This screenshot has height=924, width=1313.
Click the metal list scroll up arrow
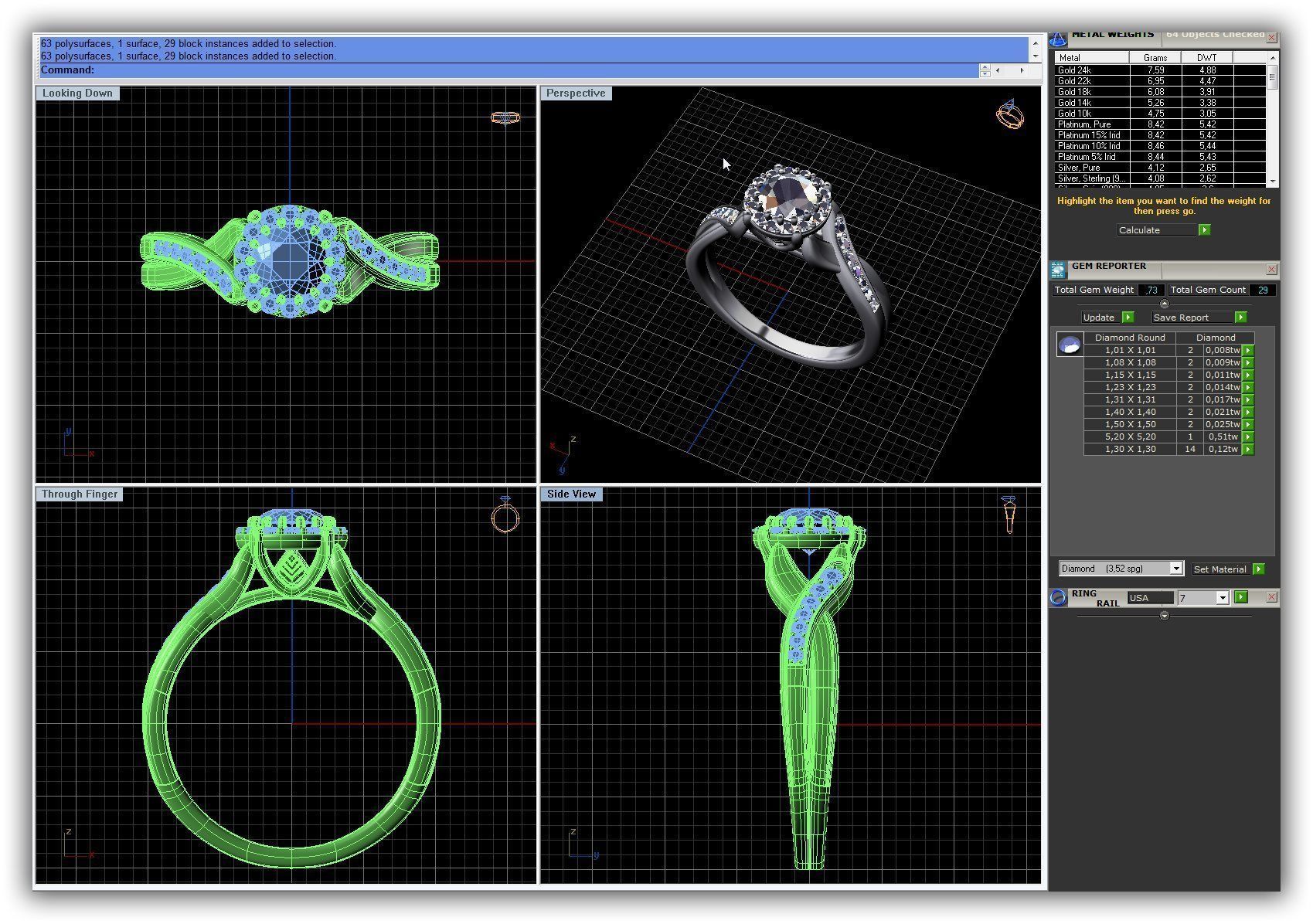tap(1272, 58)
